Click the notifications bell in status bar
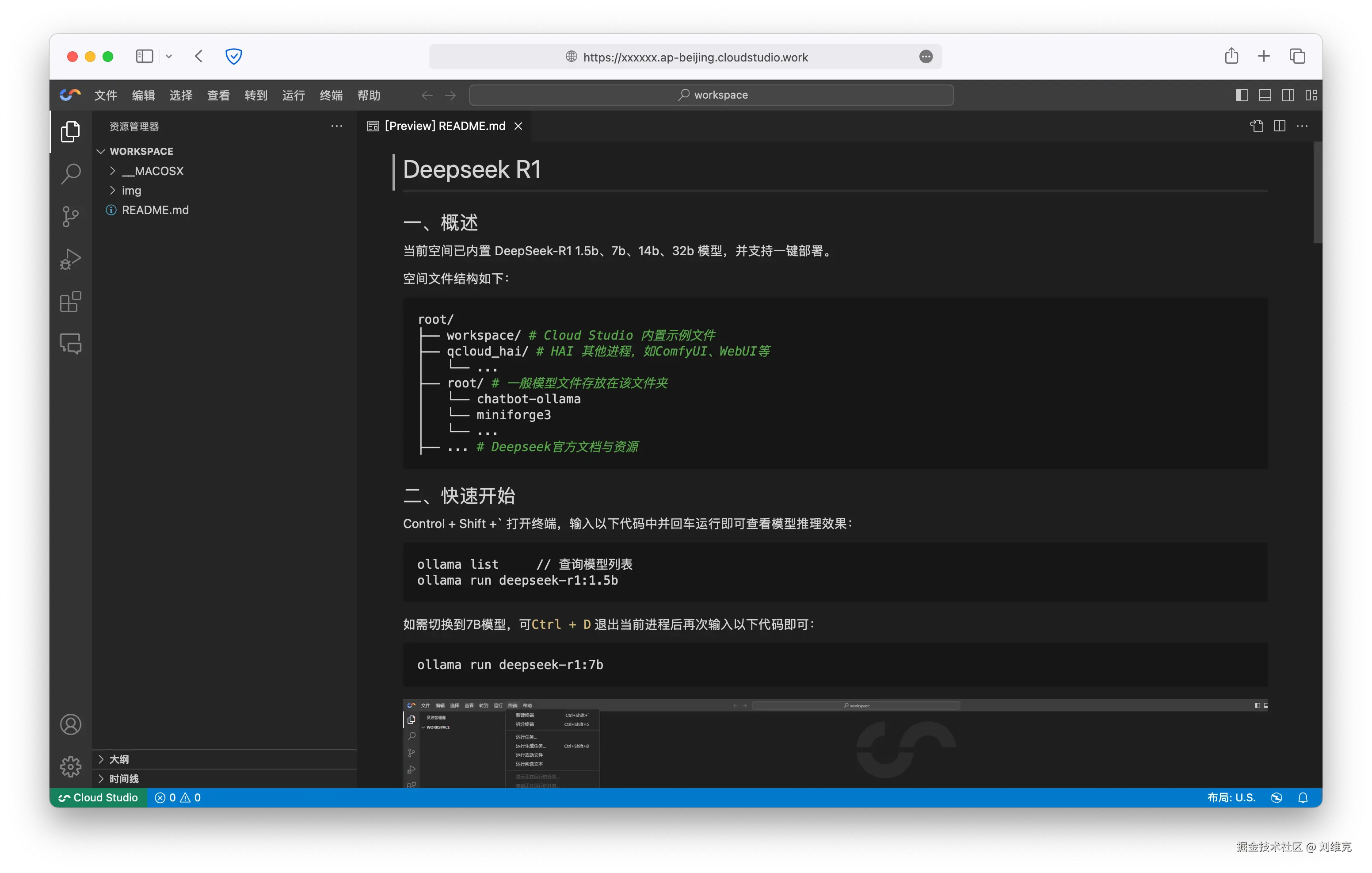 1303,798
